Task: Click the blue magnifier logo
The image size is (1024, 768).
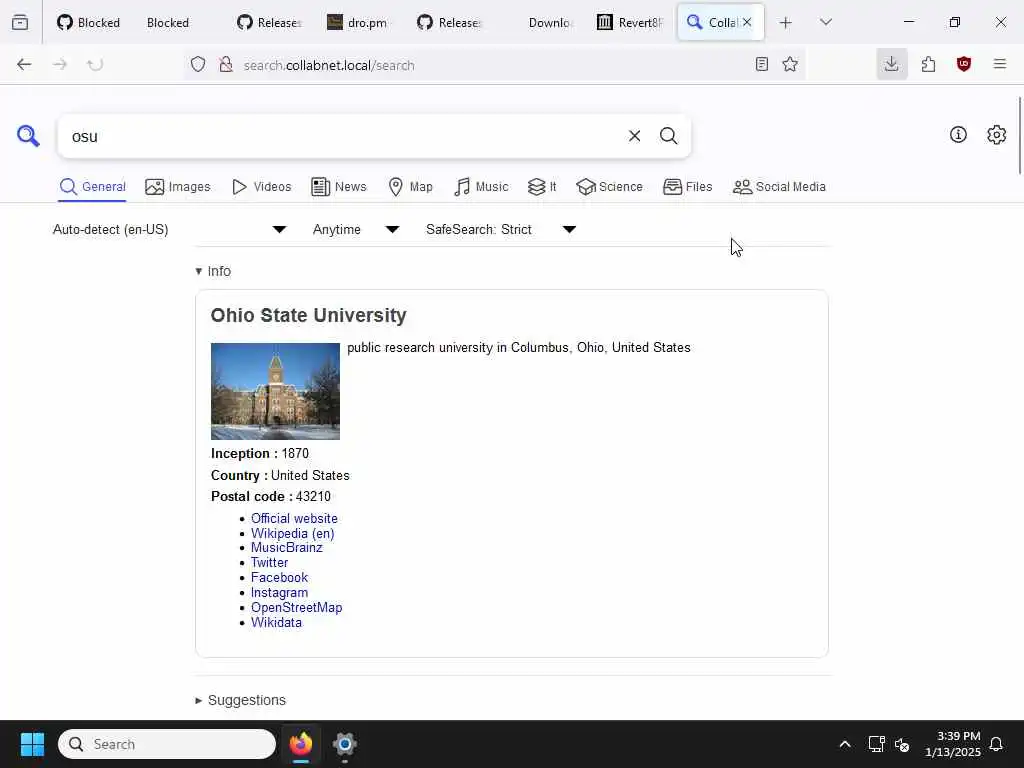Action: point(28,136)
